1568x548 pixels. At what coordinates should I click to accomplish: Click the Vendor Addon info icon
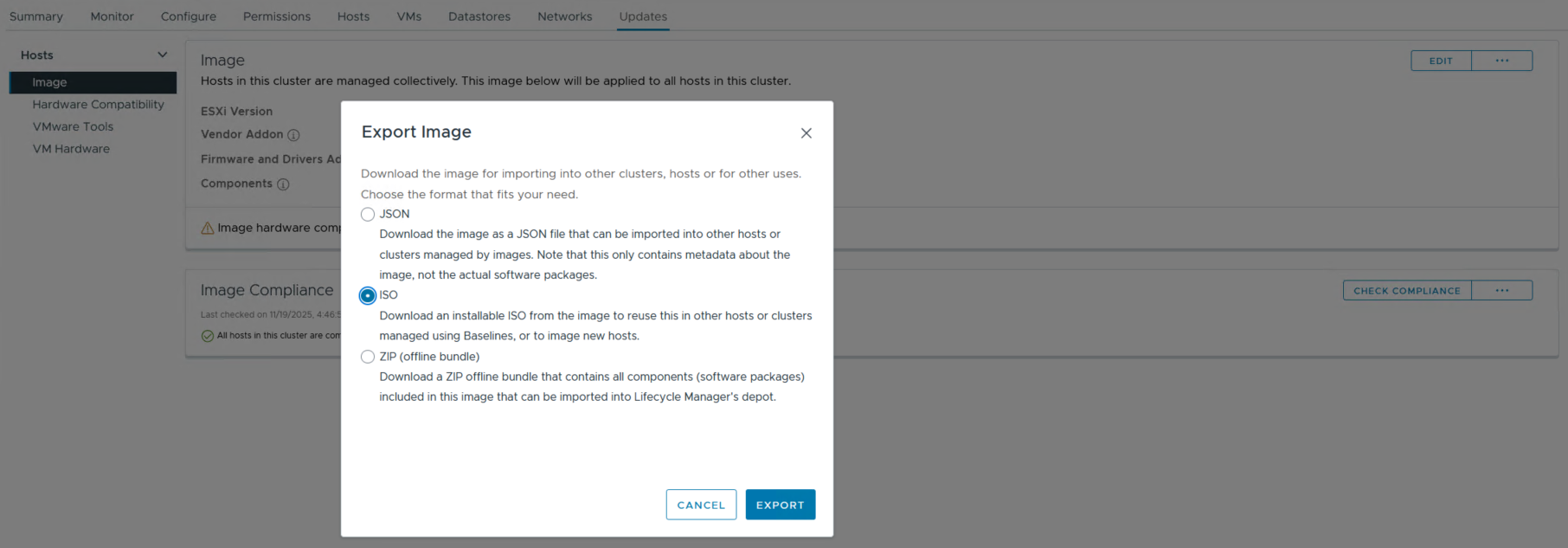pos(293,135)
